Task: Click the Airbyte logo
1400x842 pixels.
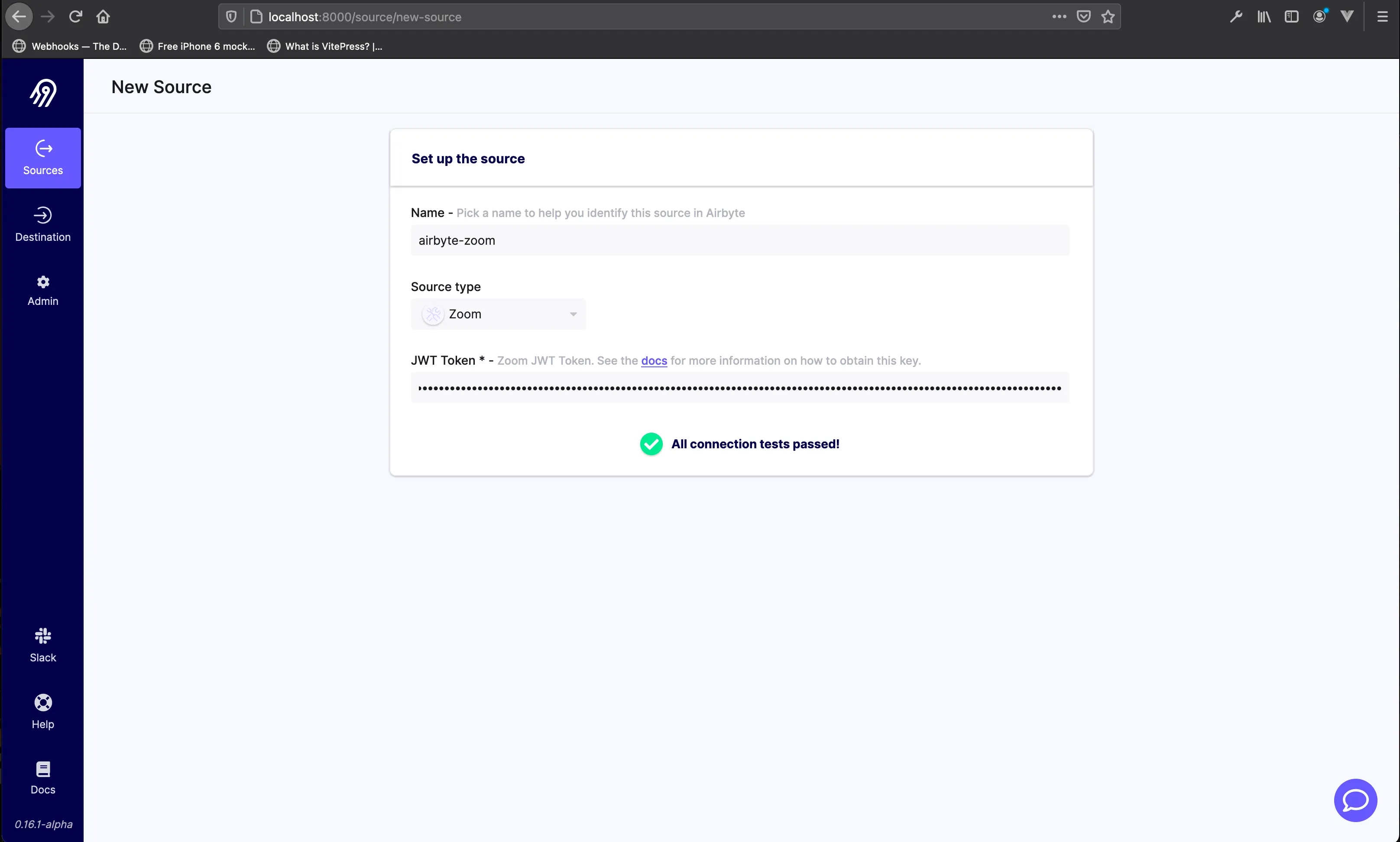Action: [x=43, y=93]
